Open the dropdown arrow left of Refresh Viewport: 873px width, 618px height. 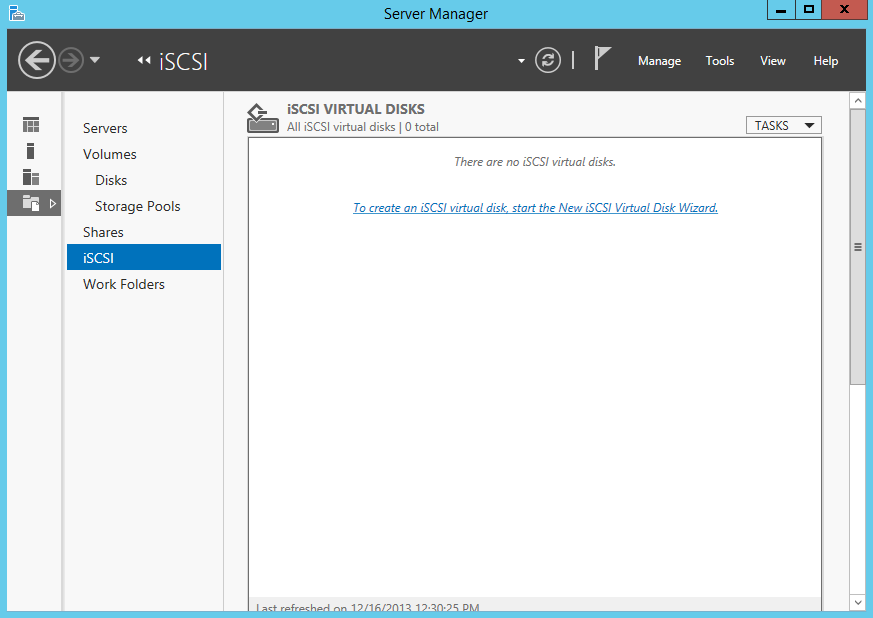521,61
